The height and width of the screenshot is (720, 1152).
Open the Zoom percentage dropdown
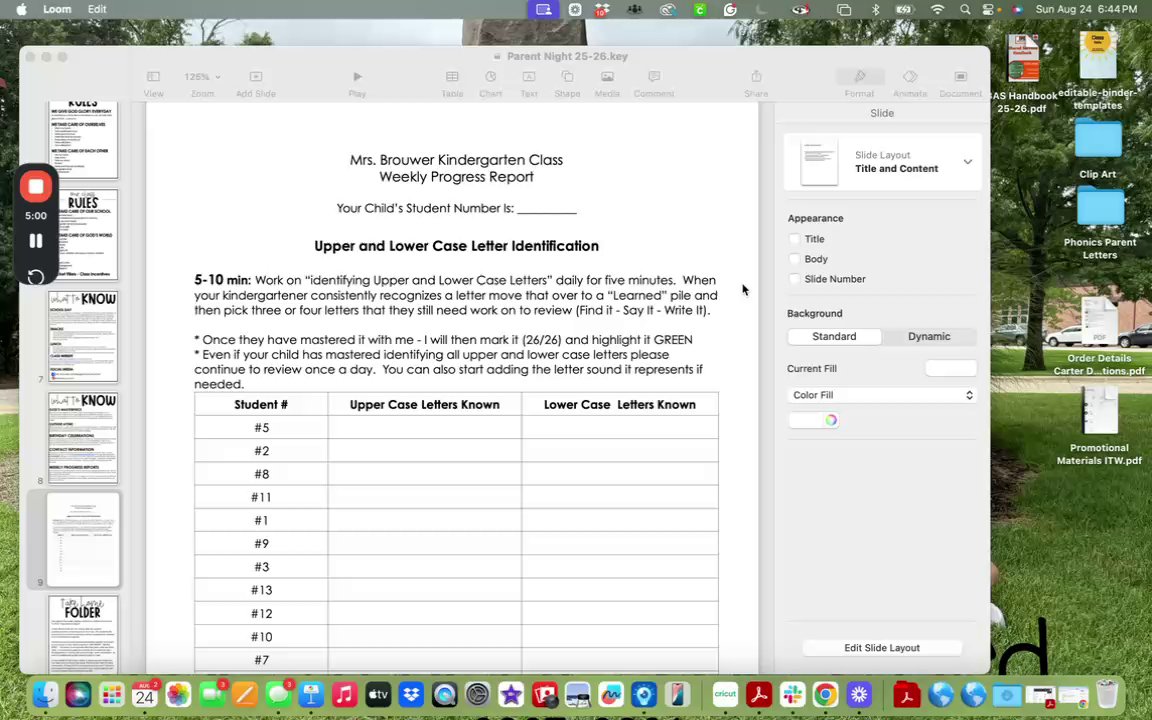point(202,77)
